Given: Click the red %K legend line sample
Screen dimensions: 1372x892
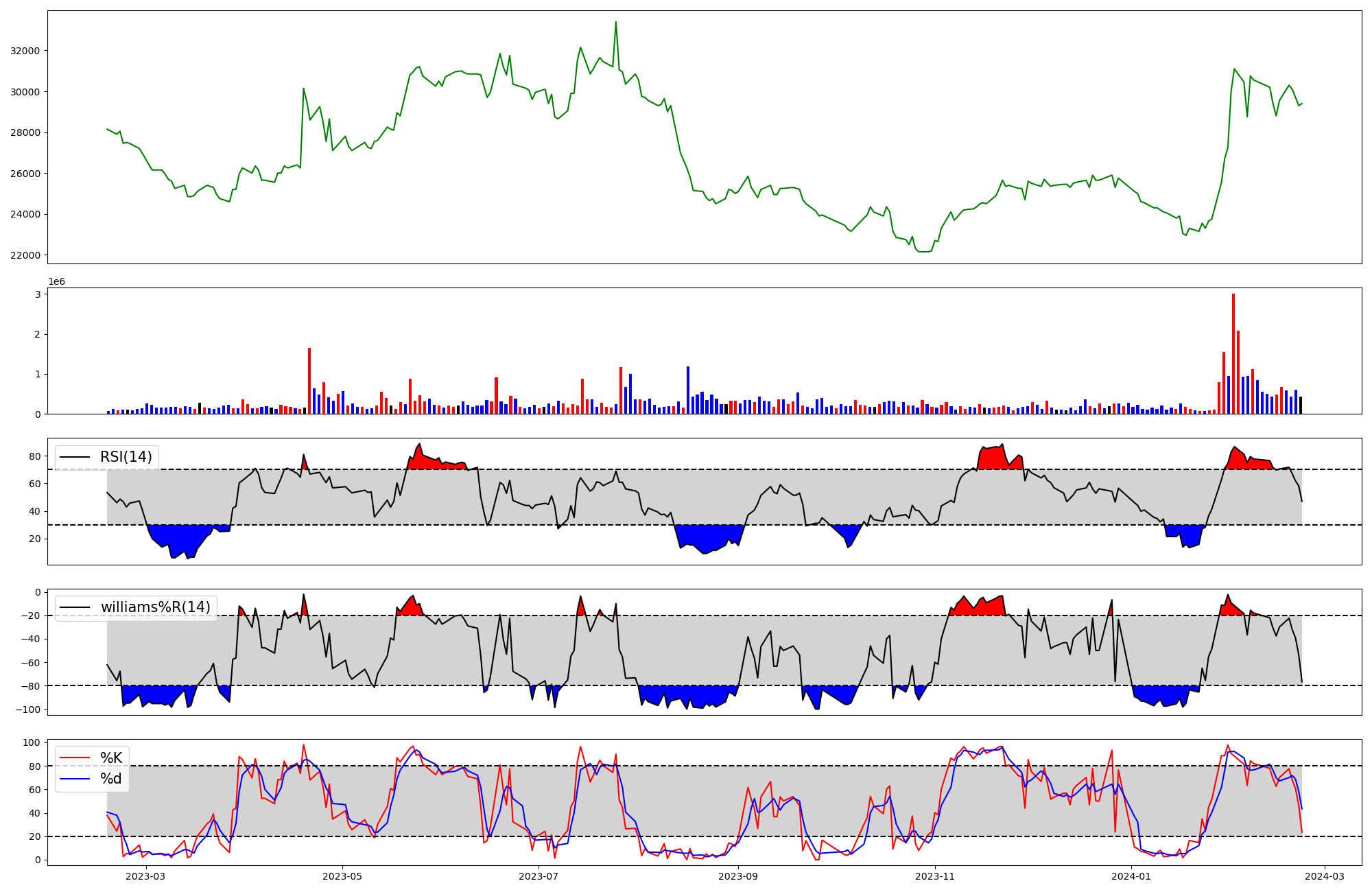Looking at the screenshot, I should 75,758.
